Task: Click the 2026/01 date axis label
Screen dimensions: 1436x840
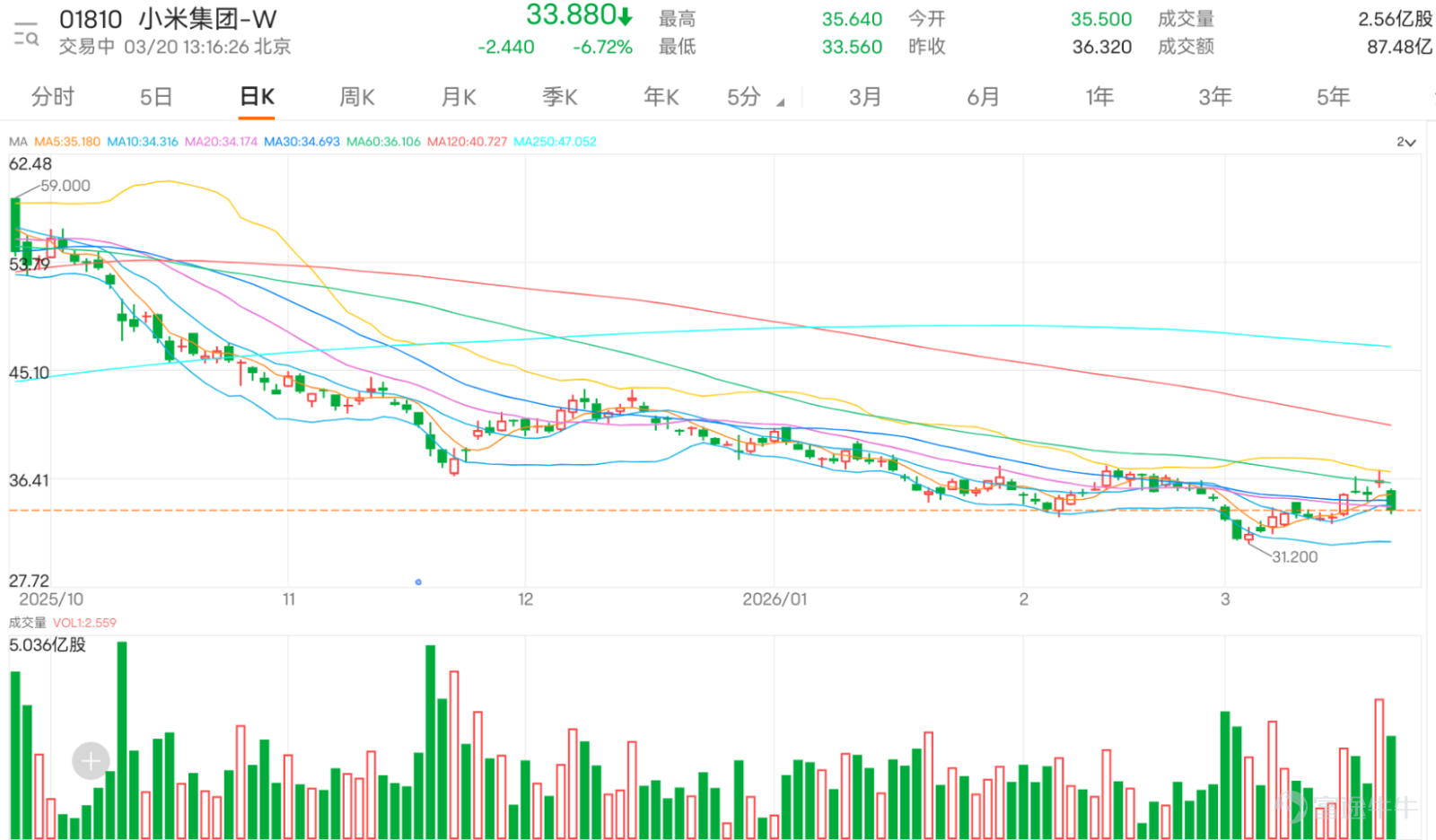Action: coord(775,599)
